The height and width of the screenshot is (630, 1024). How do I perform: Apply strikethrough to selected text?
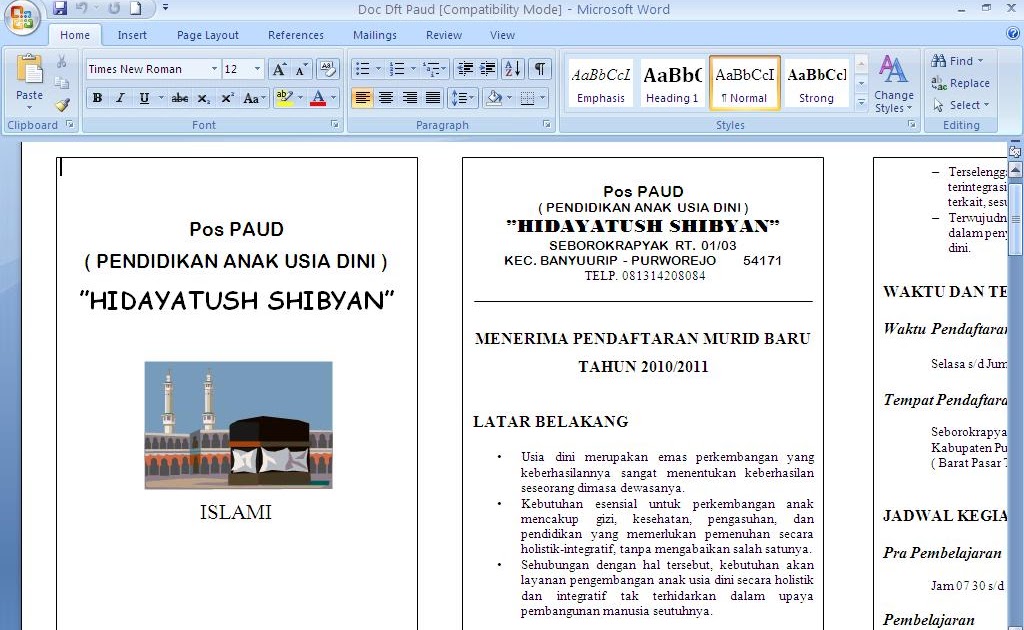tap(180, 98)
